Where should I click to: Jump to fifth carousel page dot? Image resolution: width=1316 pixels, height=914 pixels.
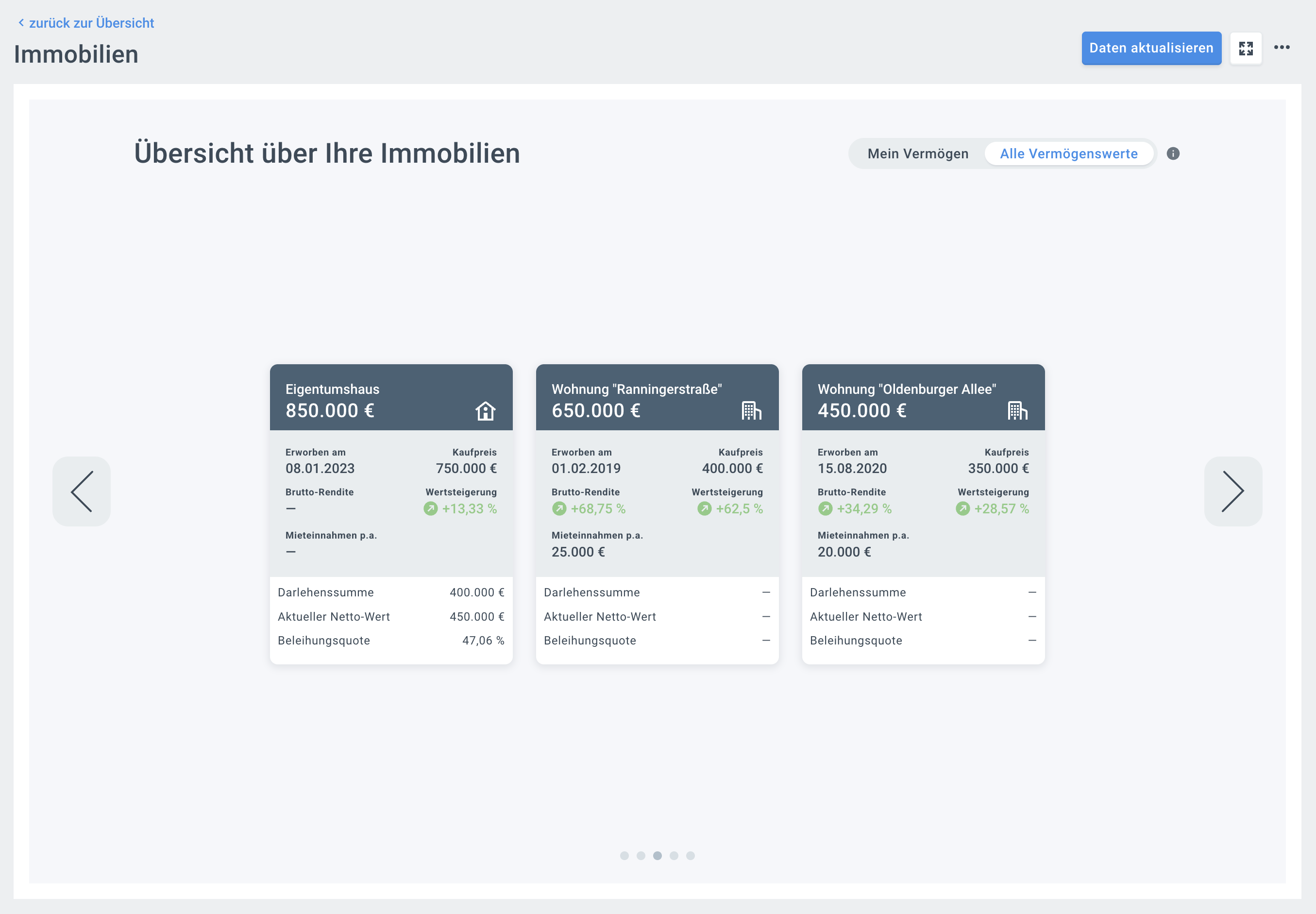click(x=691, y=856)
